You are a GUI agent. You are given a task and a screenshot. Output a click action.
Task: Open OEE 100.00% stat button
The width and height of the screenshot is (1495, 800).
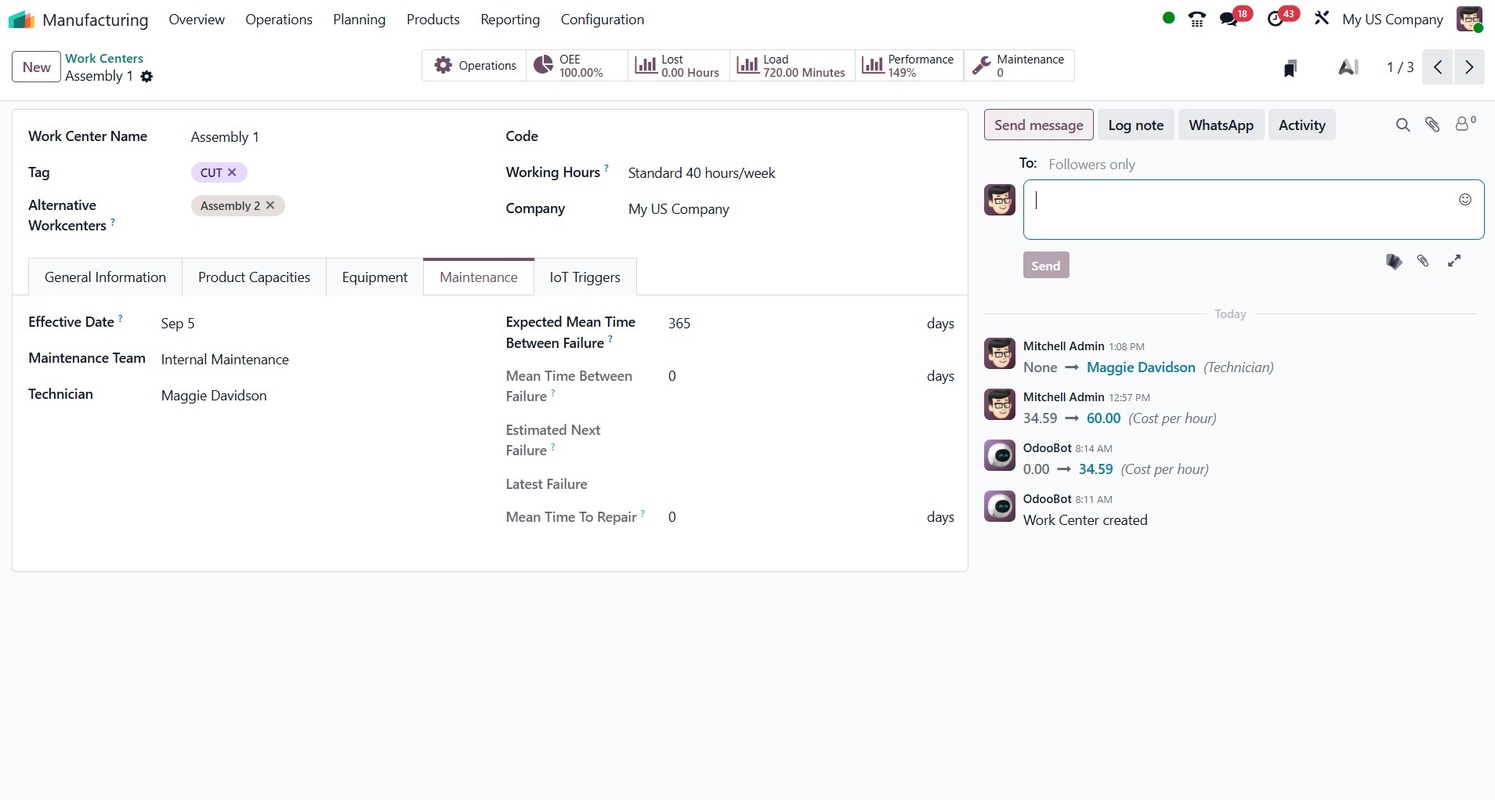pos(577,66)
